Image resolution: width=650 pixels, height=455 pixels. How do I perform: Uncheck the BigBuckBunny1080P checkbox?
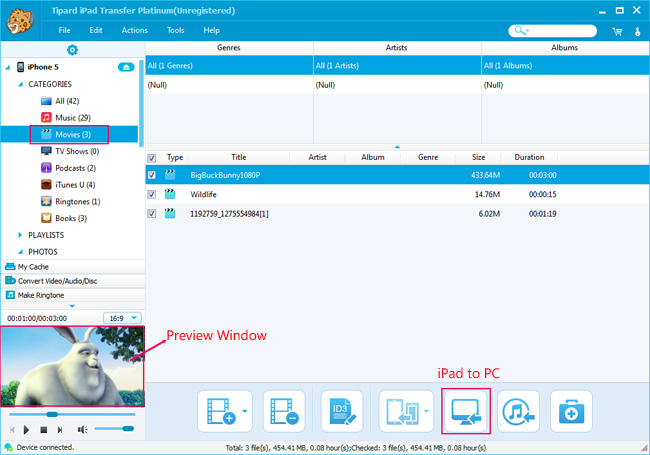tap(152, 175)
